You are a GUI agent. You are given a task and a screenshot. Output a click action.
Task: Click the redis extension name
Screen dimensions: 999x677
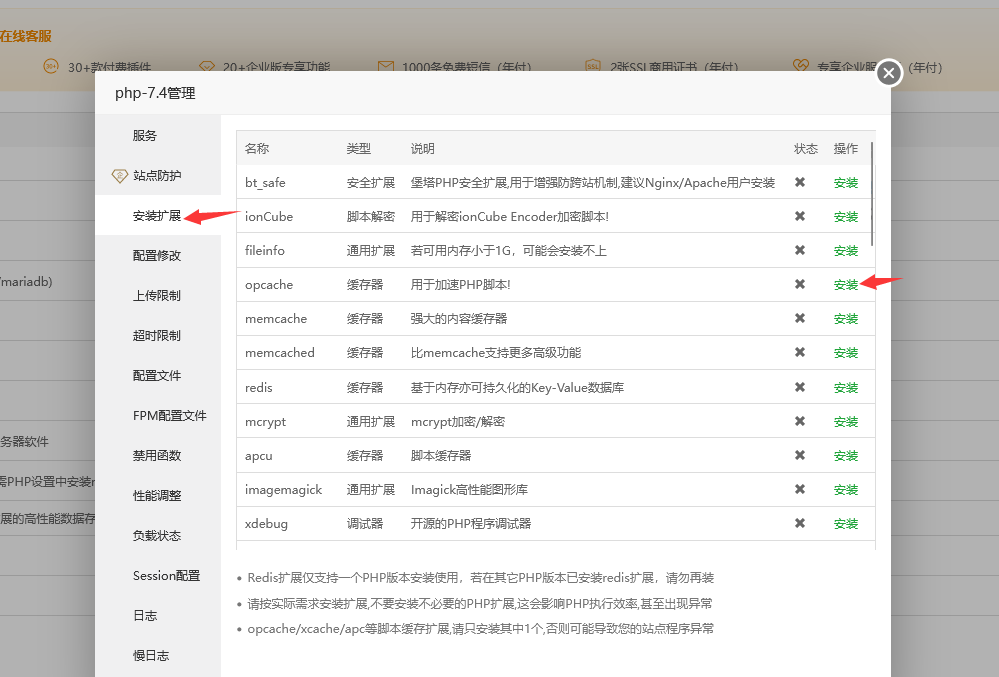[x=259, y=388]
